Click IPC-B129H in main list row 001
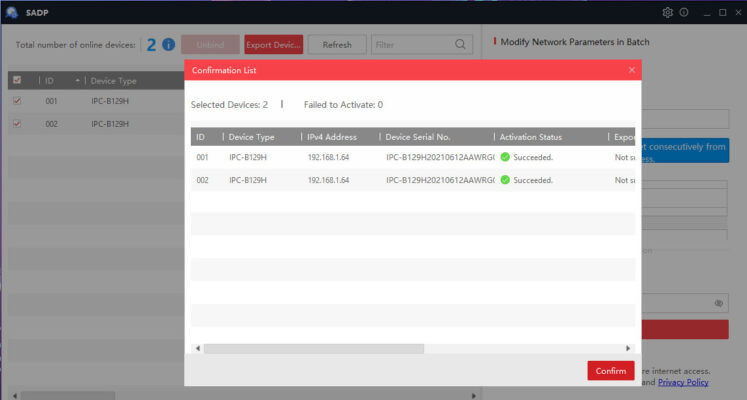Screen dimensions: 747x400 (x=110, y=101)
